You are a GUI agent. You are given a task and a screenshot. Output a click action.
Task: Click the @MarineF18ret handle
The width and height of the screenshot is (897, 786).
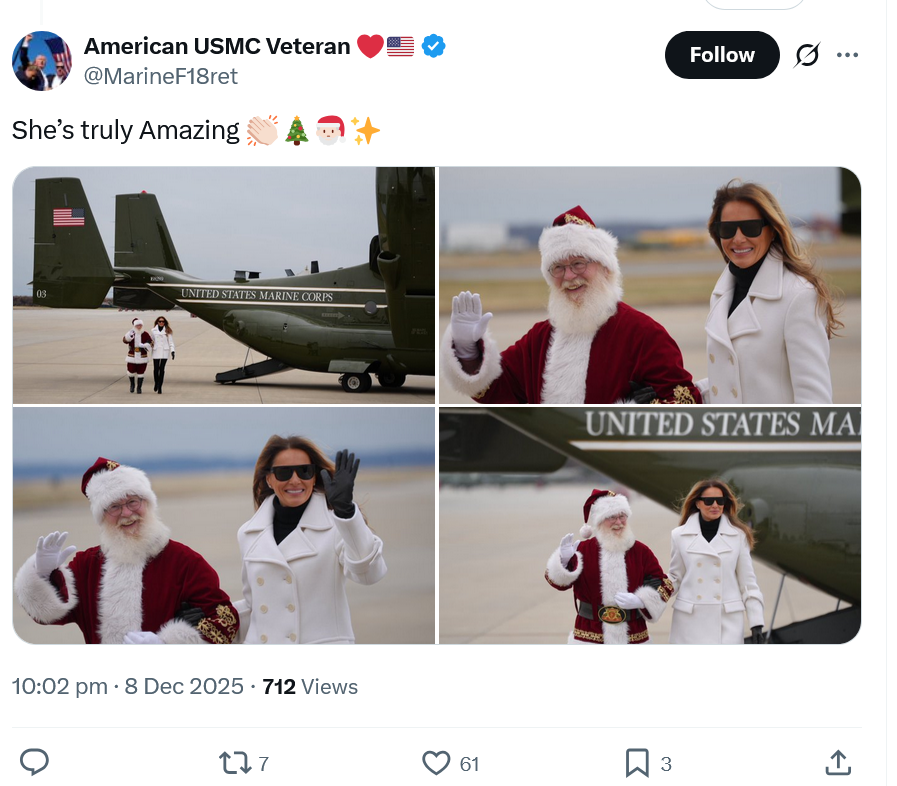(160, 76)
